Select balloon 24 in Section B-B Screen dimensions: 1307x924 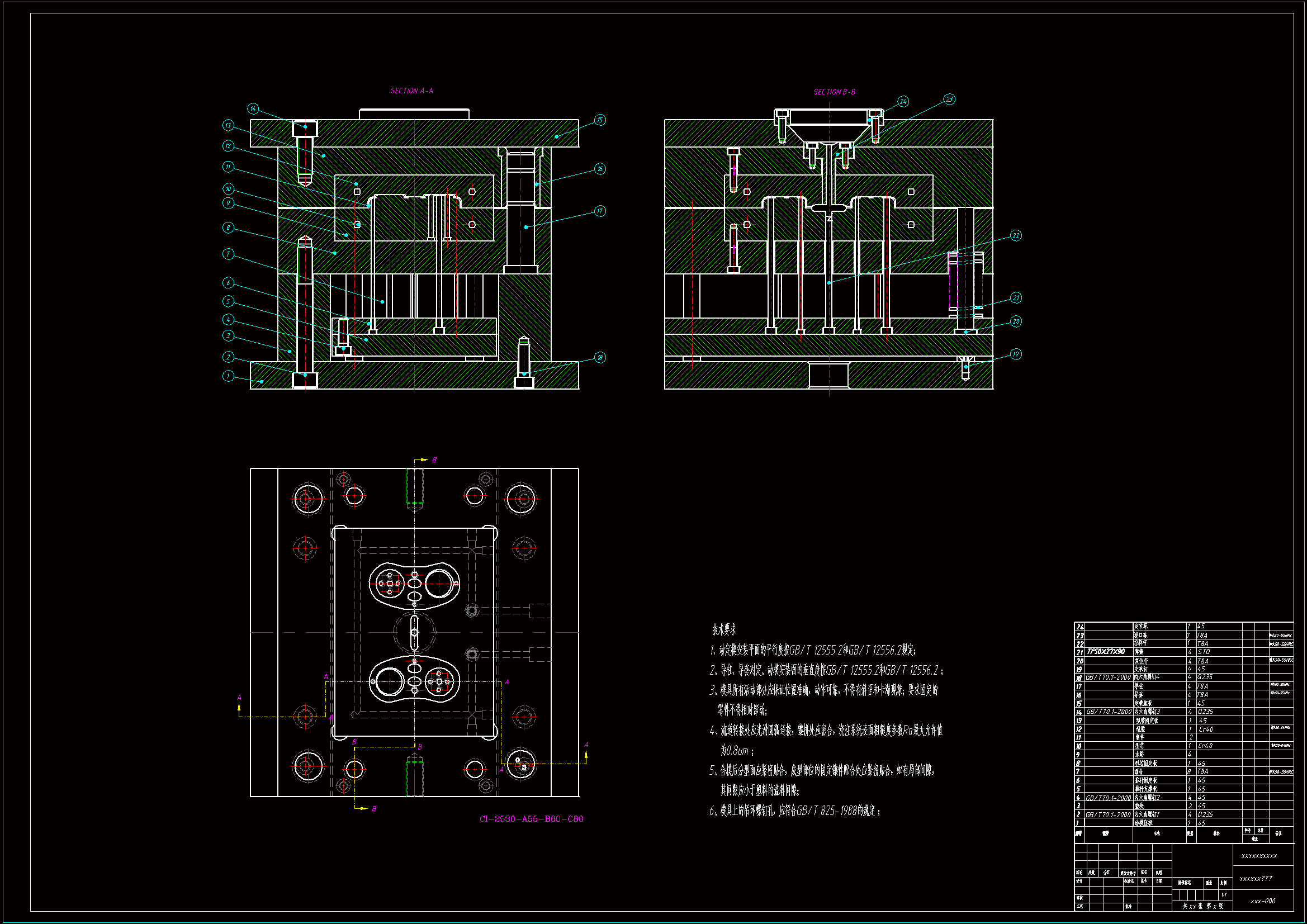tap(903, 102)
